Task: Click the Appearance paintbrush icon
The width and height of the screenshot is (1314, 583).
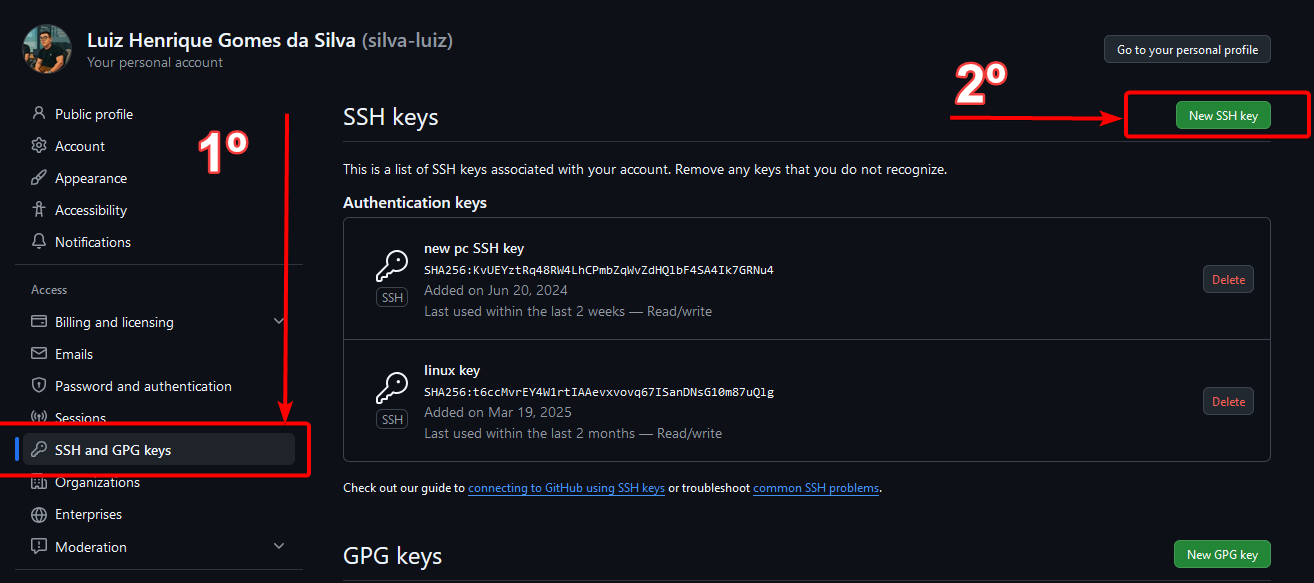Action: [x=39, y=178]
